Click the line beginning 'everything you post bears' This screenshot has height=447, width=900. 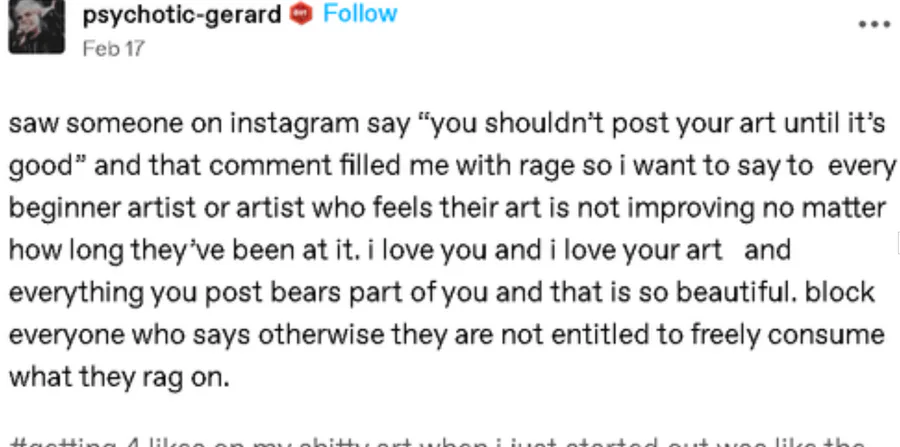pos(441,294)
